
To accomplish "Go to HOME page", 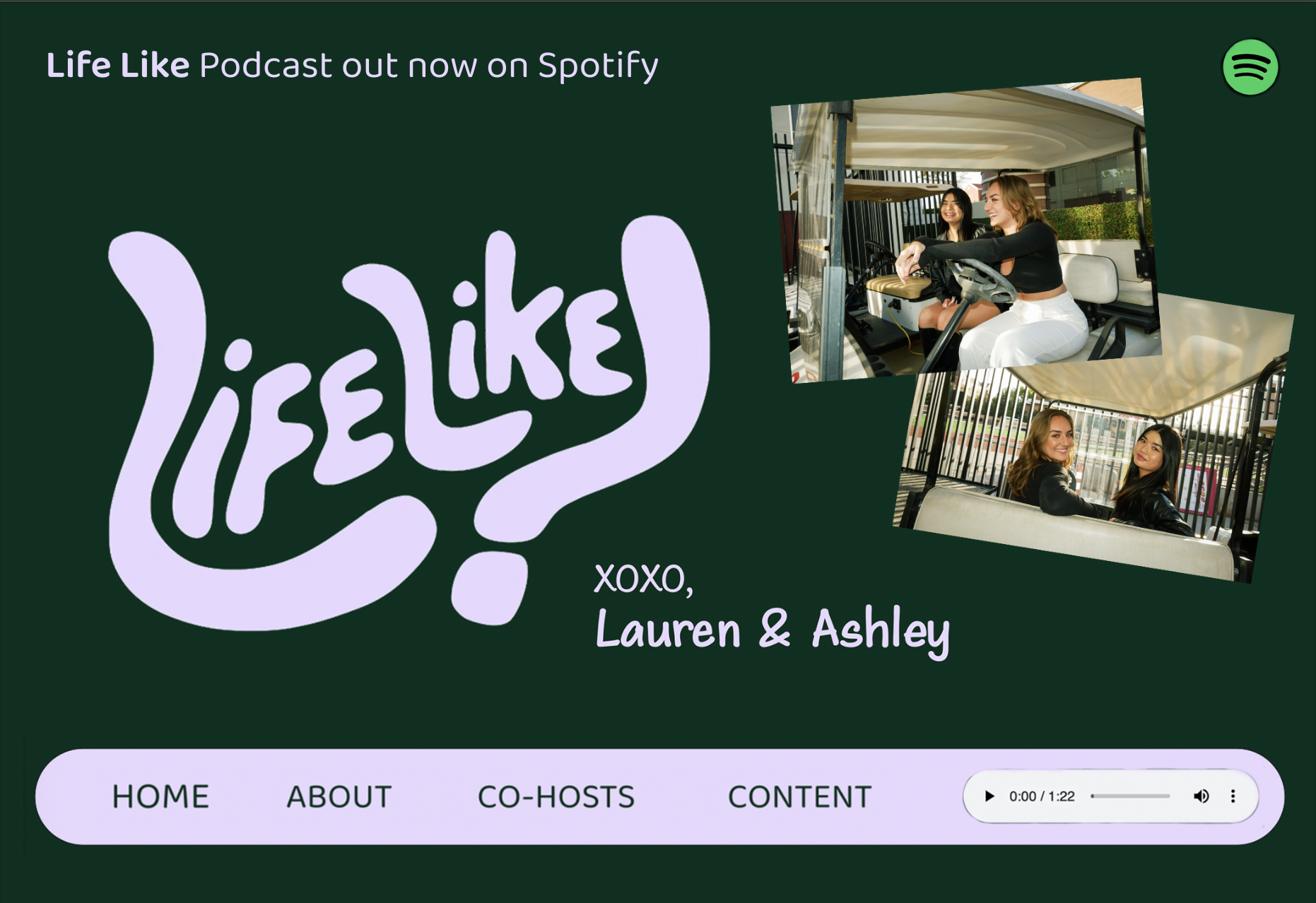I will 160,797.
